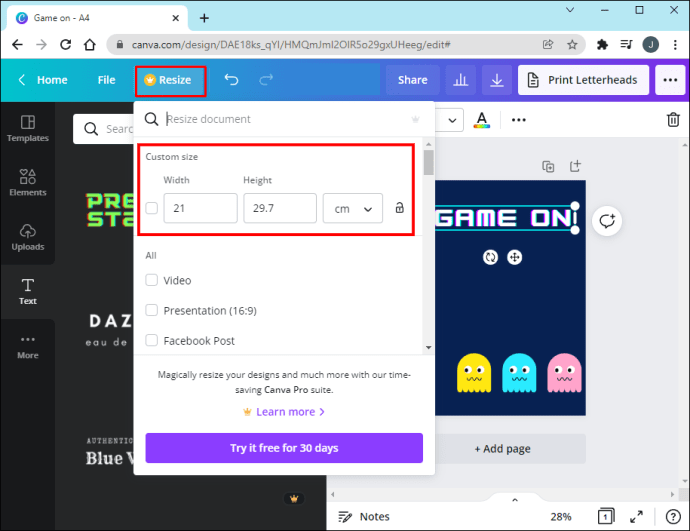Image resolution: width=690 pixels, height=531 pixels.
Task: Click the browser back arrow
Action: [17, 44]
